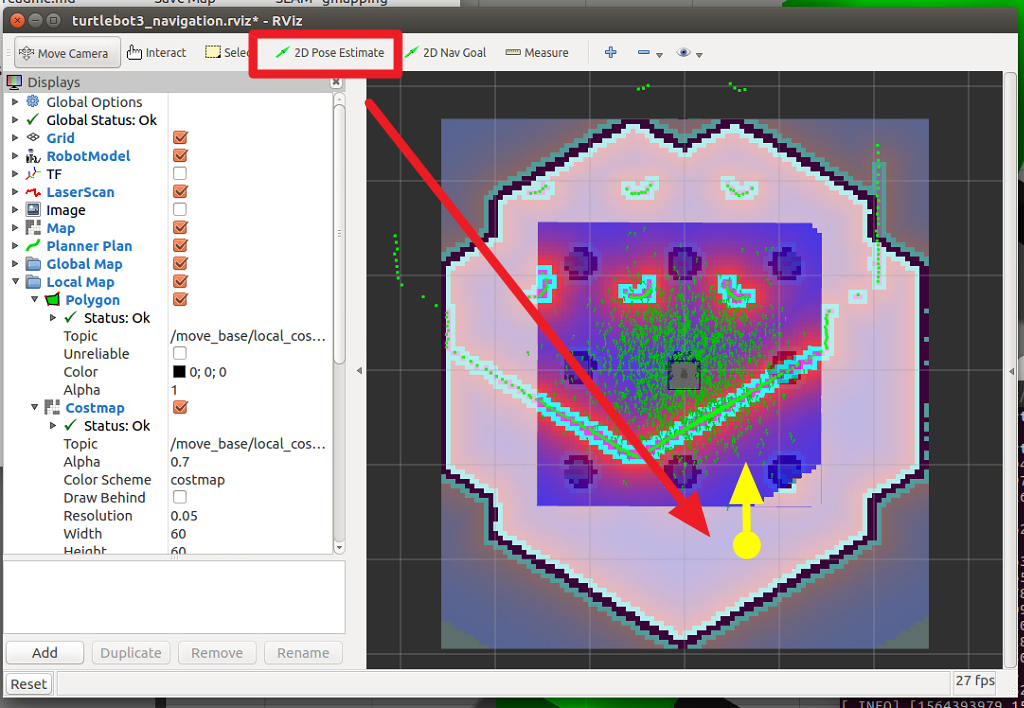Toggle the Global Map checkbox
The image size is (1024, 708).
180,263
